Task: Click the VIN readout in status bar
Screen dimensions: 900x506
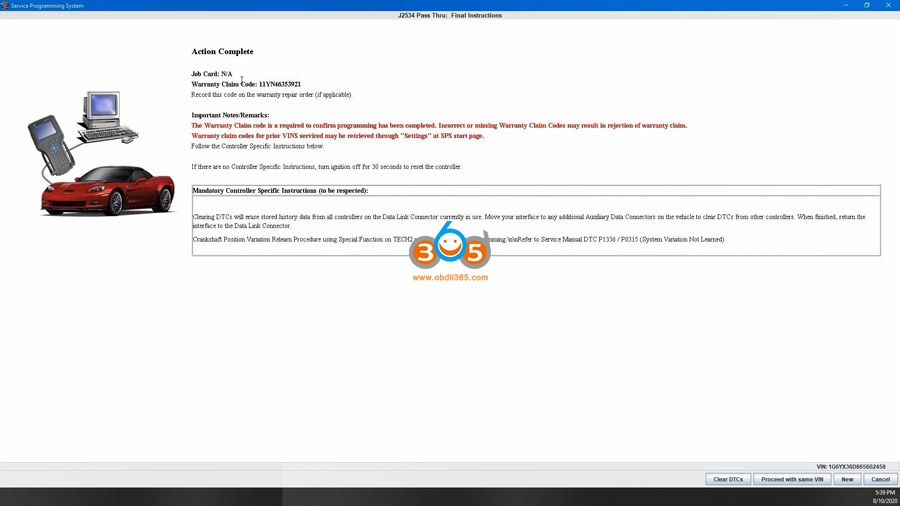Action: (851, 467)
